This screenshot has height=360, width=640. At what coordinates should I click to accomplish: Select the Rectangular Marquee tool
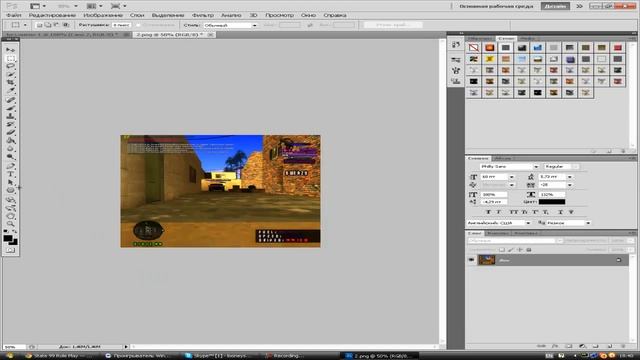click(11, 58)
